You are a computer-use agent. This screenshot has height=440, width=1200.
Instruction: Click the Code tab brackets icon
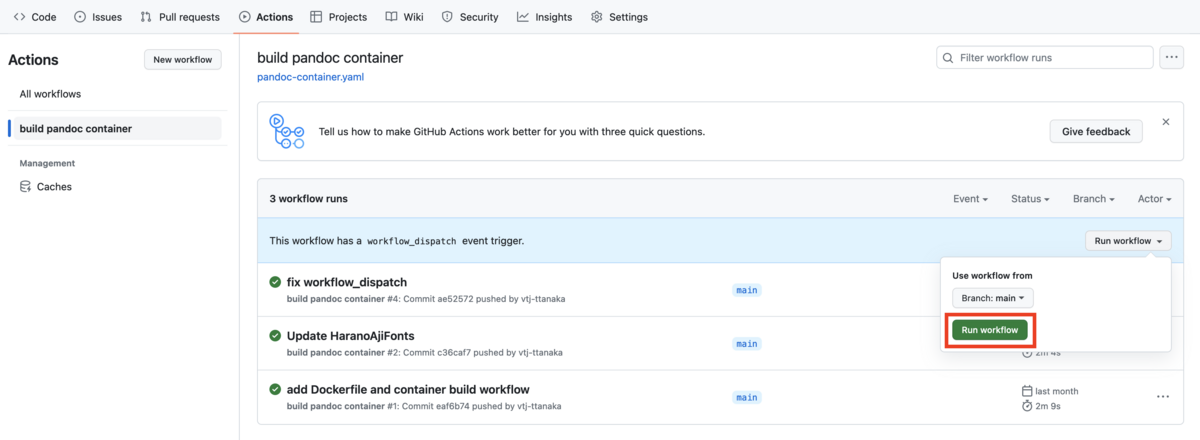click(20, 17)
